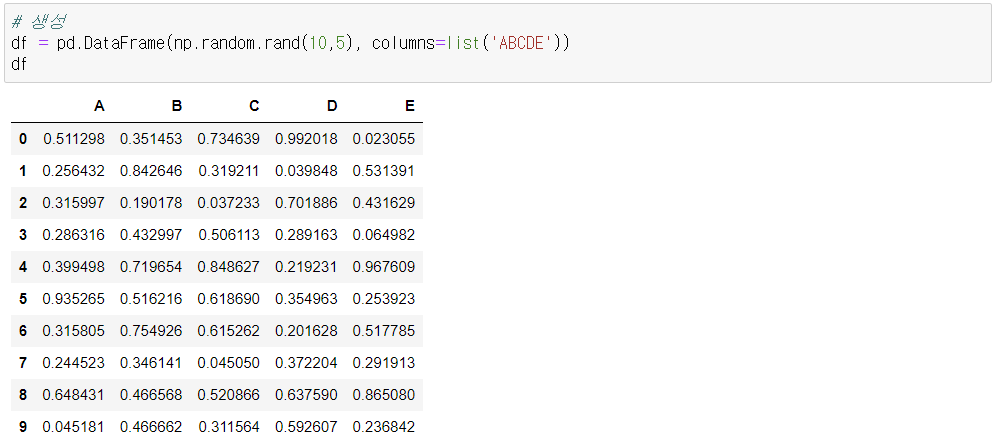Select cell value 0.615262
The height and width of the screenshot is (442, 995).
tap(228, 331)
